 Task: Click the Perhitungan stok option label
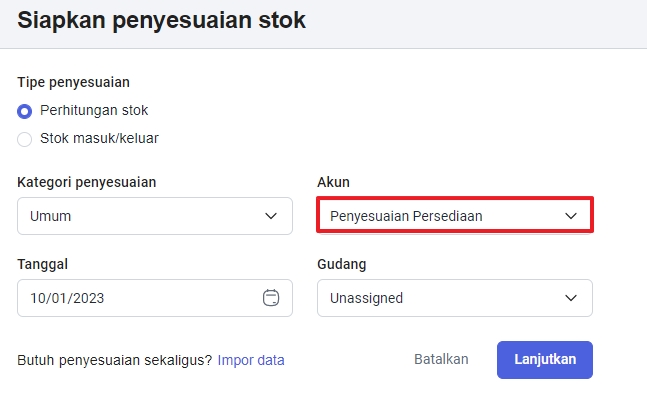[94, 110]
